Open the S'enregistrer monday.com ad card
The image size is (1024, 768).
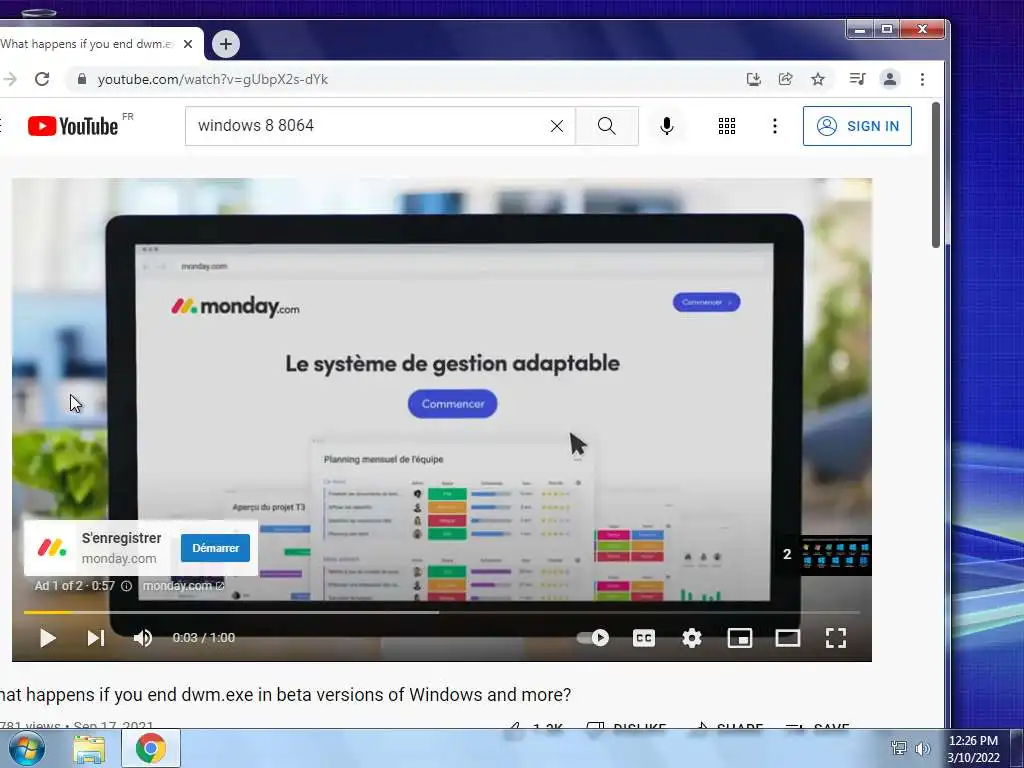point(141,547)
